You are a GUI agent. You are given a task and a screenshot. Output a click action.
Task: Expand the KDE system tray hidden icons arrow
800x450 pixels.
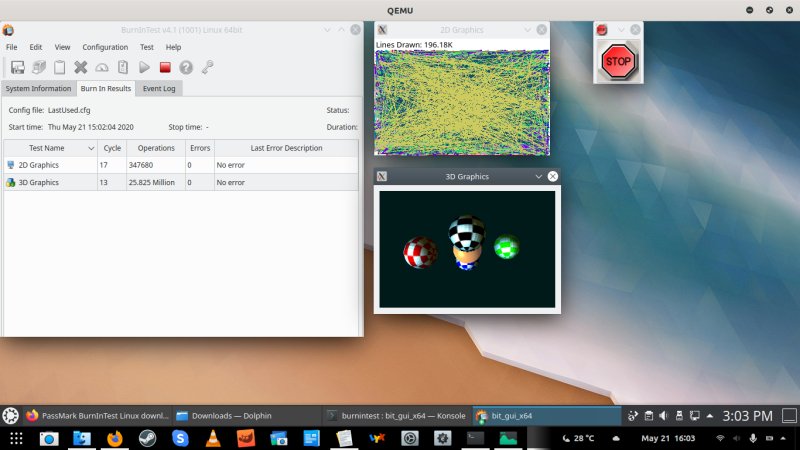tap(710, 416)
